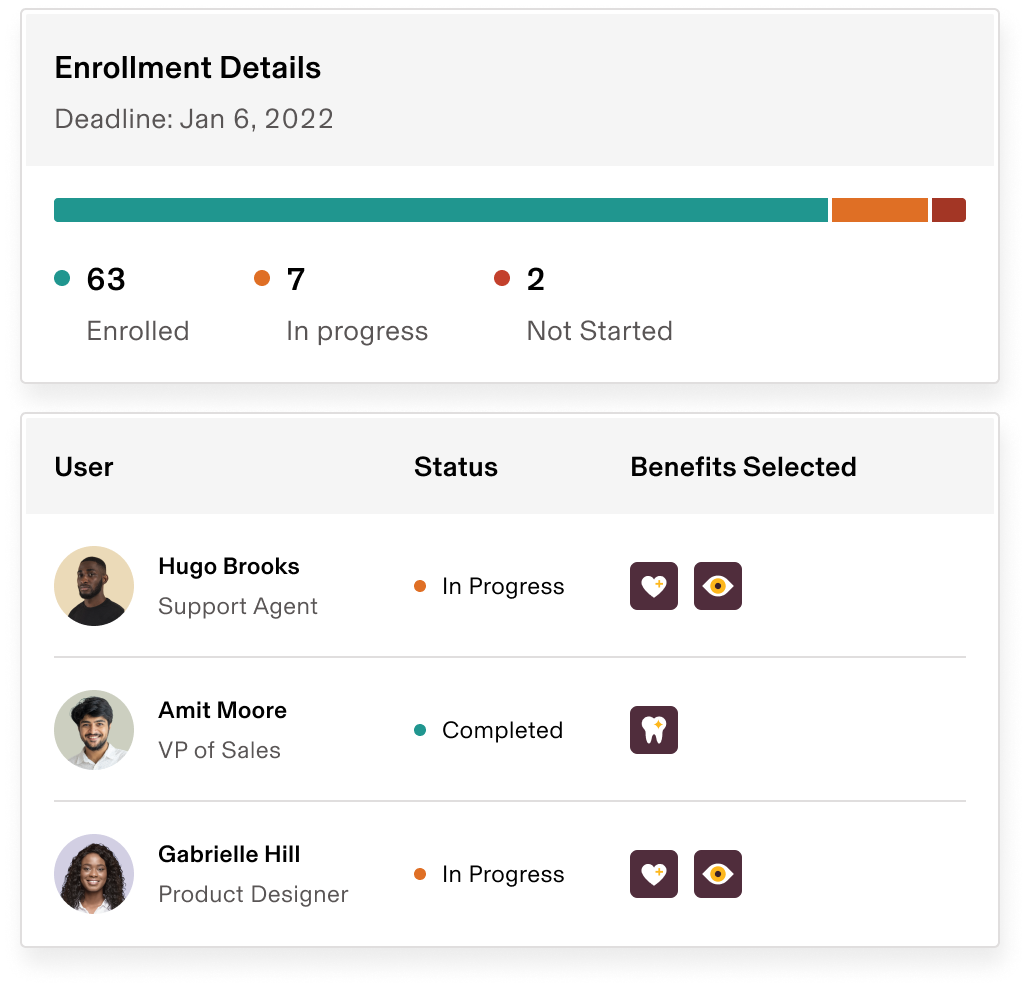Select the orange in-progress bar segment
The image size is (1028, 988).
click(880, 210)
